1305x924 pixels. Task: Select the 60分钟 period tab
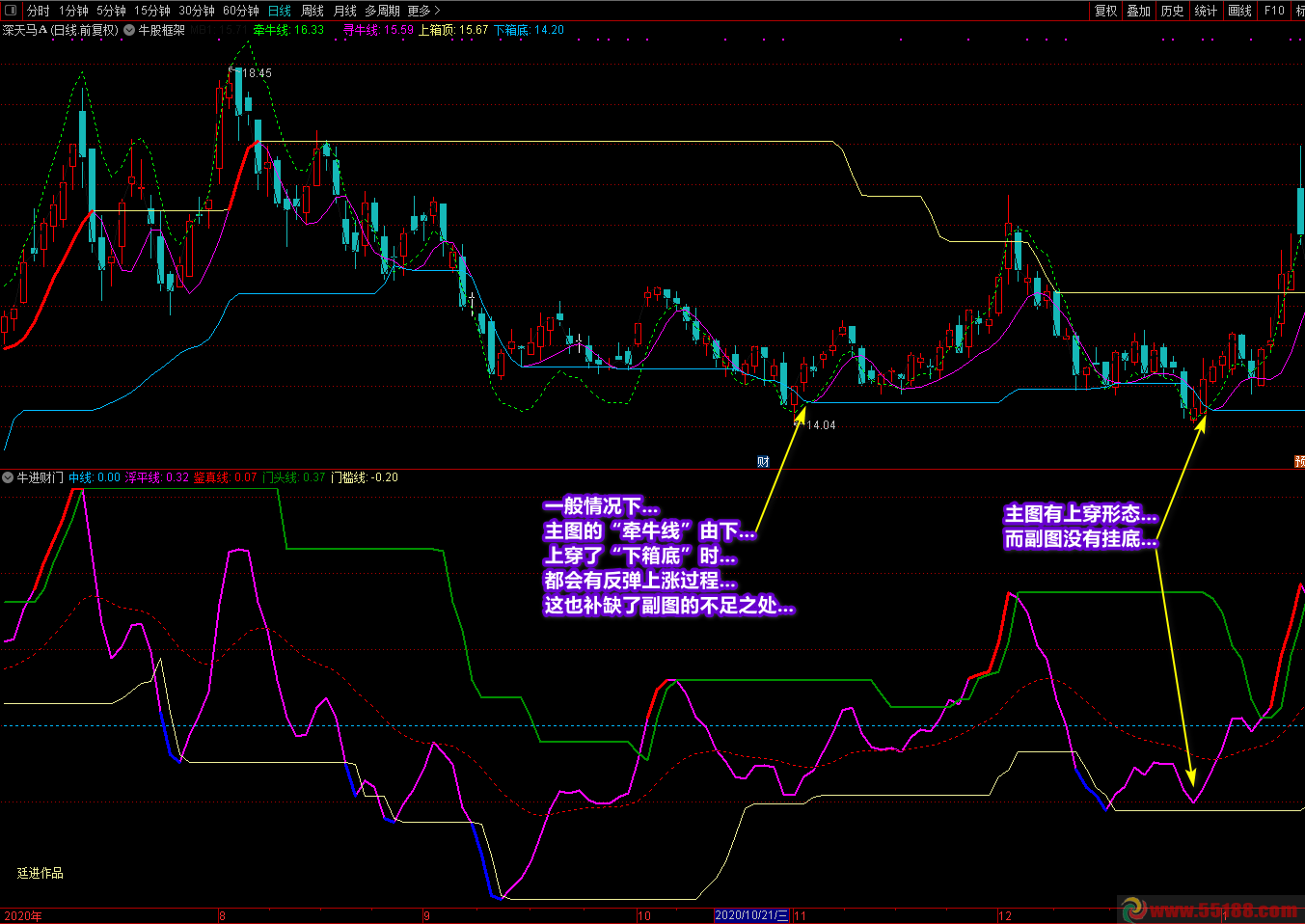coord(241,11)
